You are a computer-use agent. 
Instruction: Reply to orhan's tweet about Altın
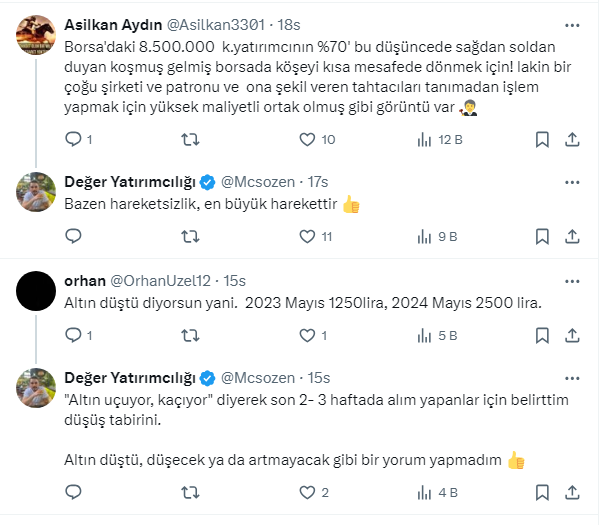73,335
